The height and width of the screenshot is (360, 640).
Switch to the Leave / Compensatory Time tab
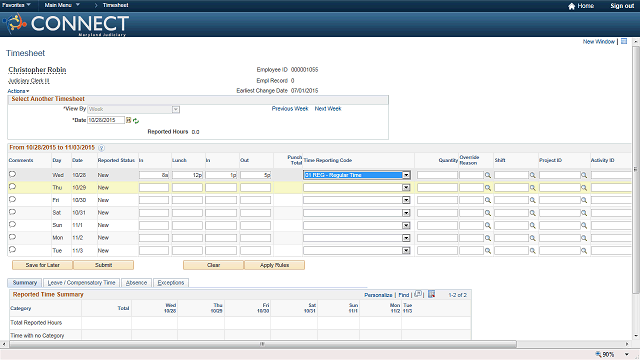tap(81, 282)
